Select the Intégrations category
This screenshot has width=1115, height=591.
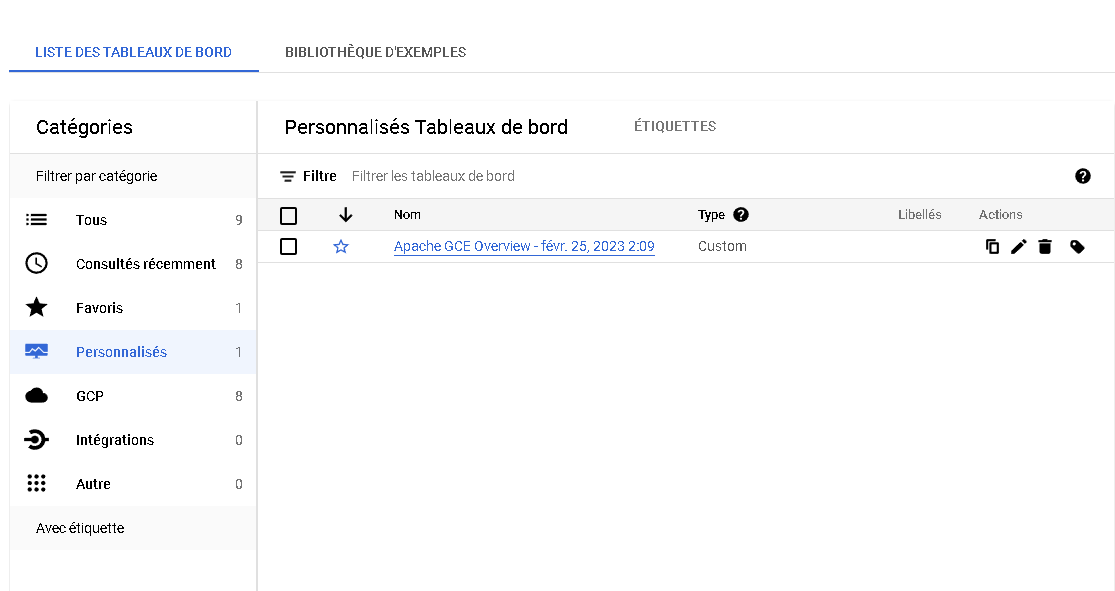tap(133, 440)
